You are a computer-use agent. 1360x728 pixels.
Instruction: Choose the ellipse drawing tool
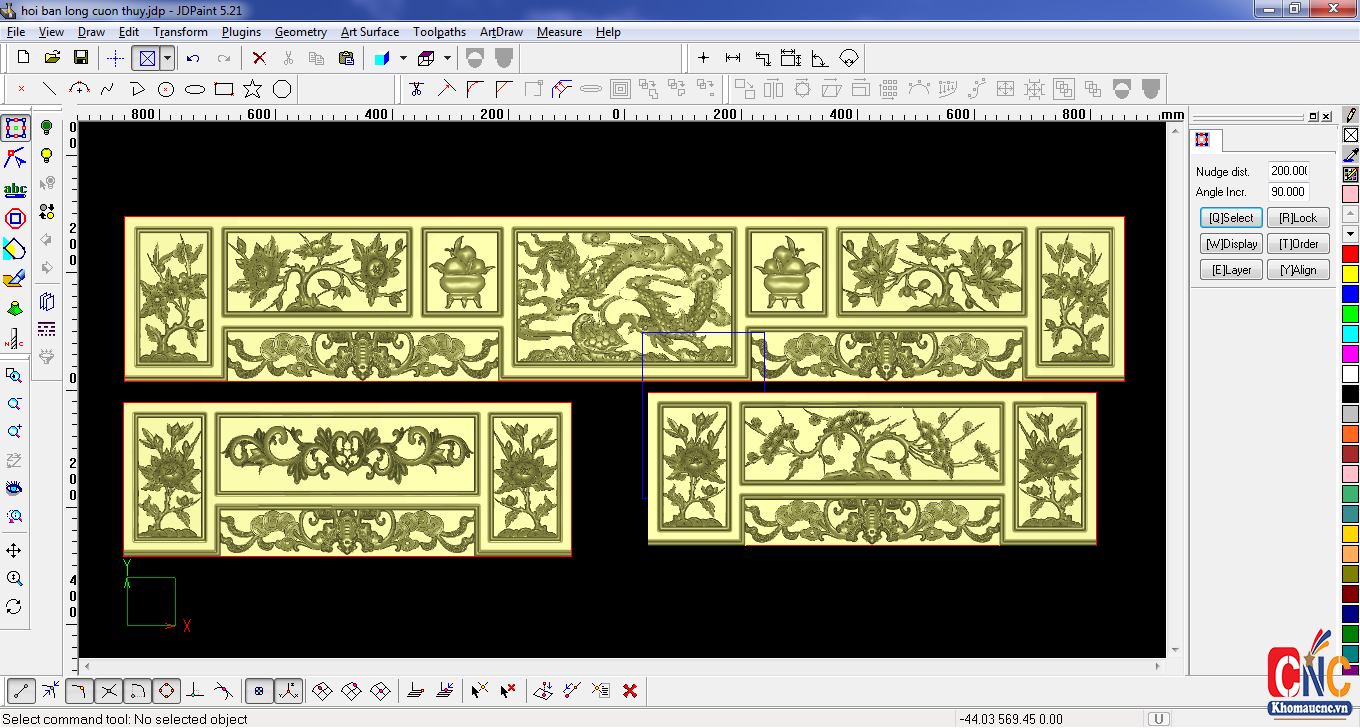point(195,89)
